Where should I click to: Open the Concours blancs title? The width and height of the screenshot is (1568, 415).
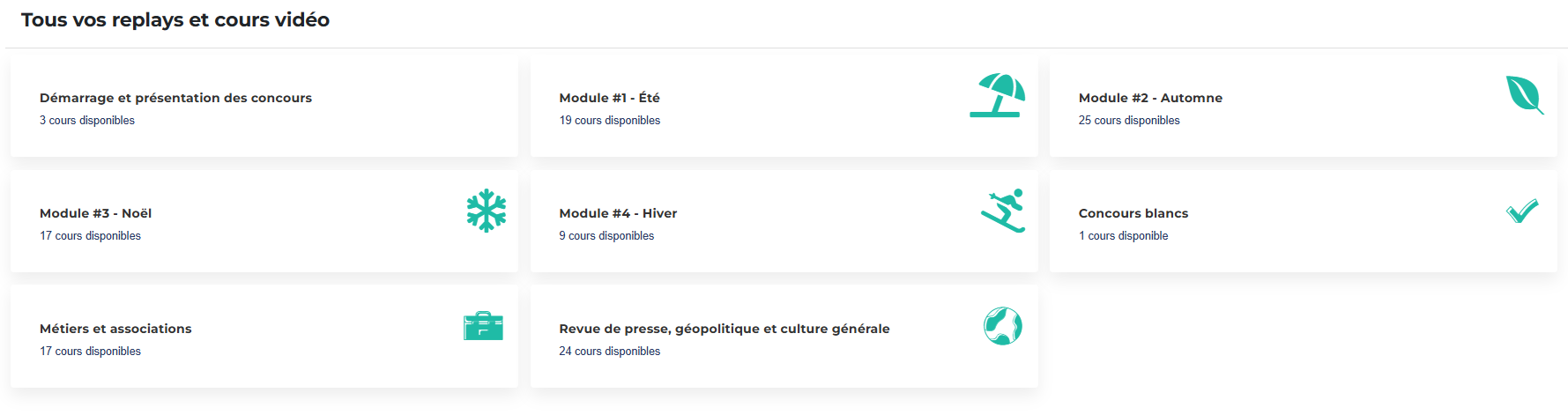pos(1133,213)
